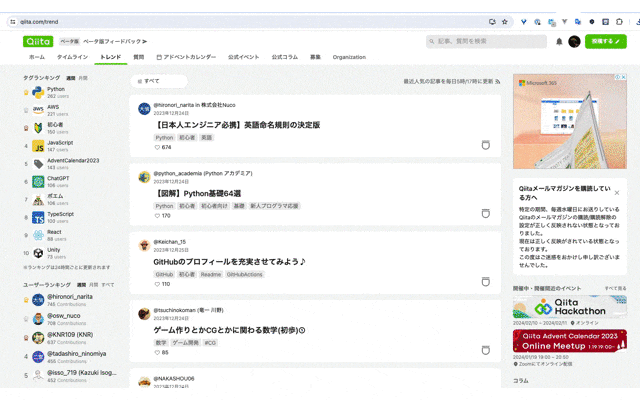The width and height of the screenshot is (640, 400).
Task: Open ベータ版フィードバック link
Action: coord(115,41)
